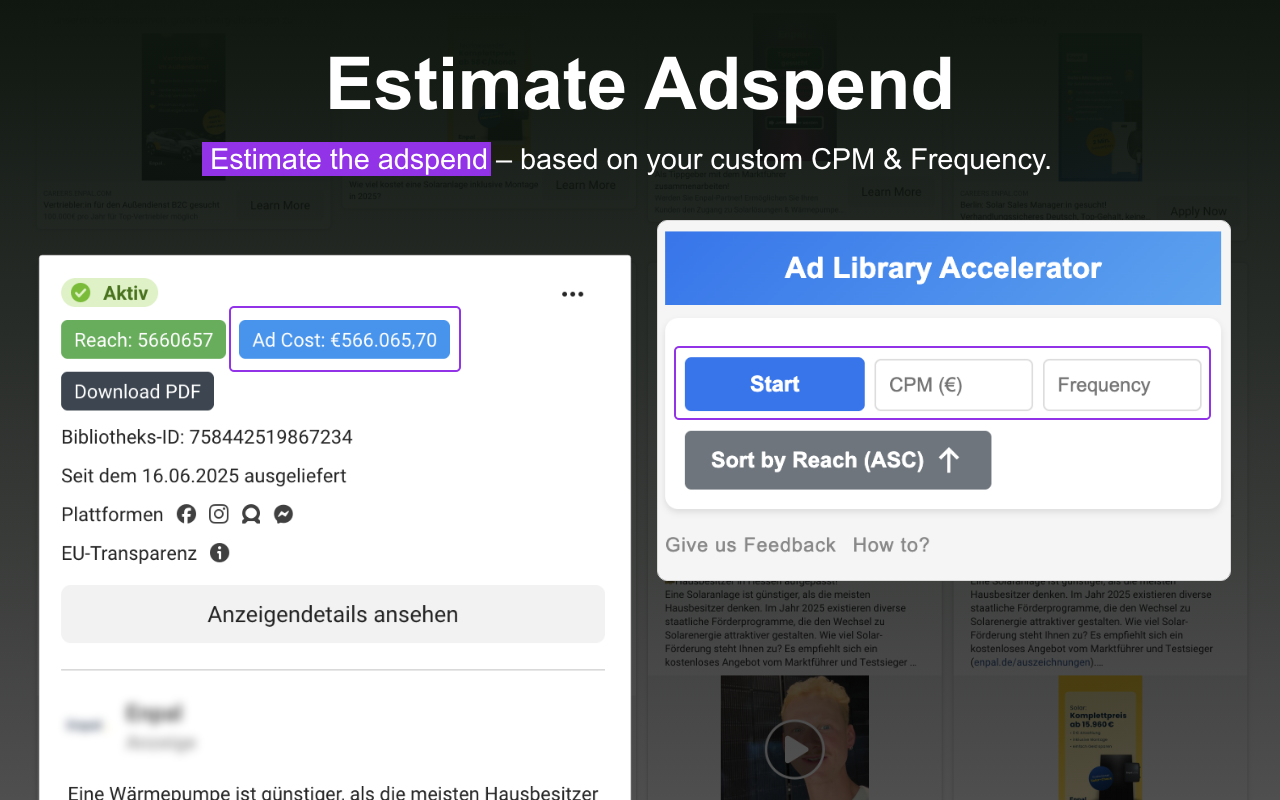Image resolution: width=1280 pixels, height=800 pixels.
Task: Expand Anzeigendetails ansehen section
Action: [332, 614]
